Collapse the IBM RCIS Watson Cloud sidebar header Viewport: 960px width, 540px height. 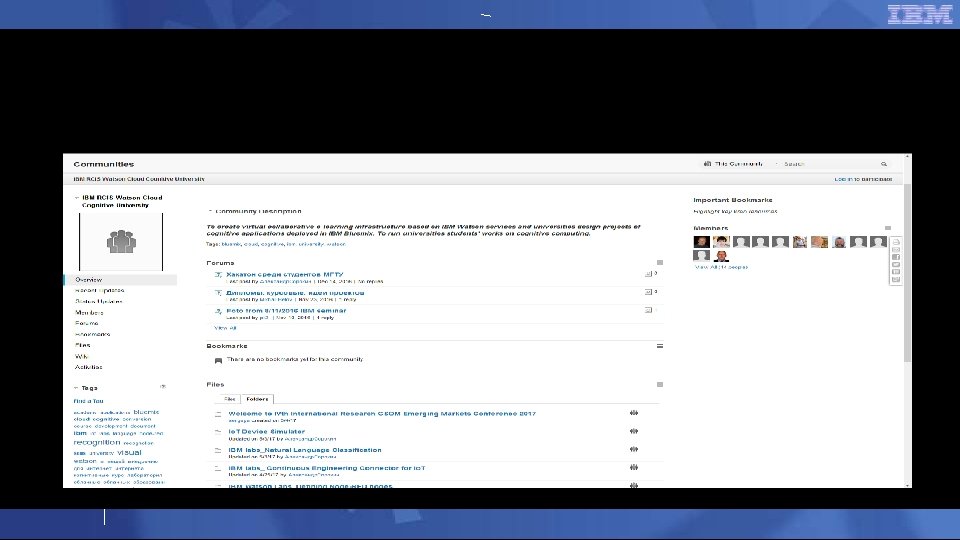pos(77,198)
